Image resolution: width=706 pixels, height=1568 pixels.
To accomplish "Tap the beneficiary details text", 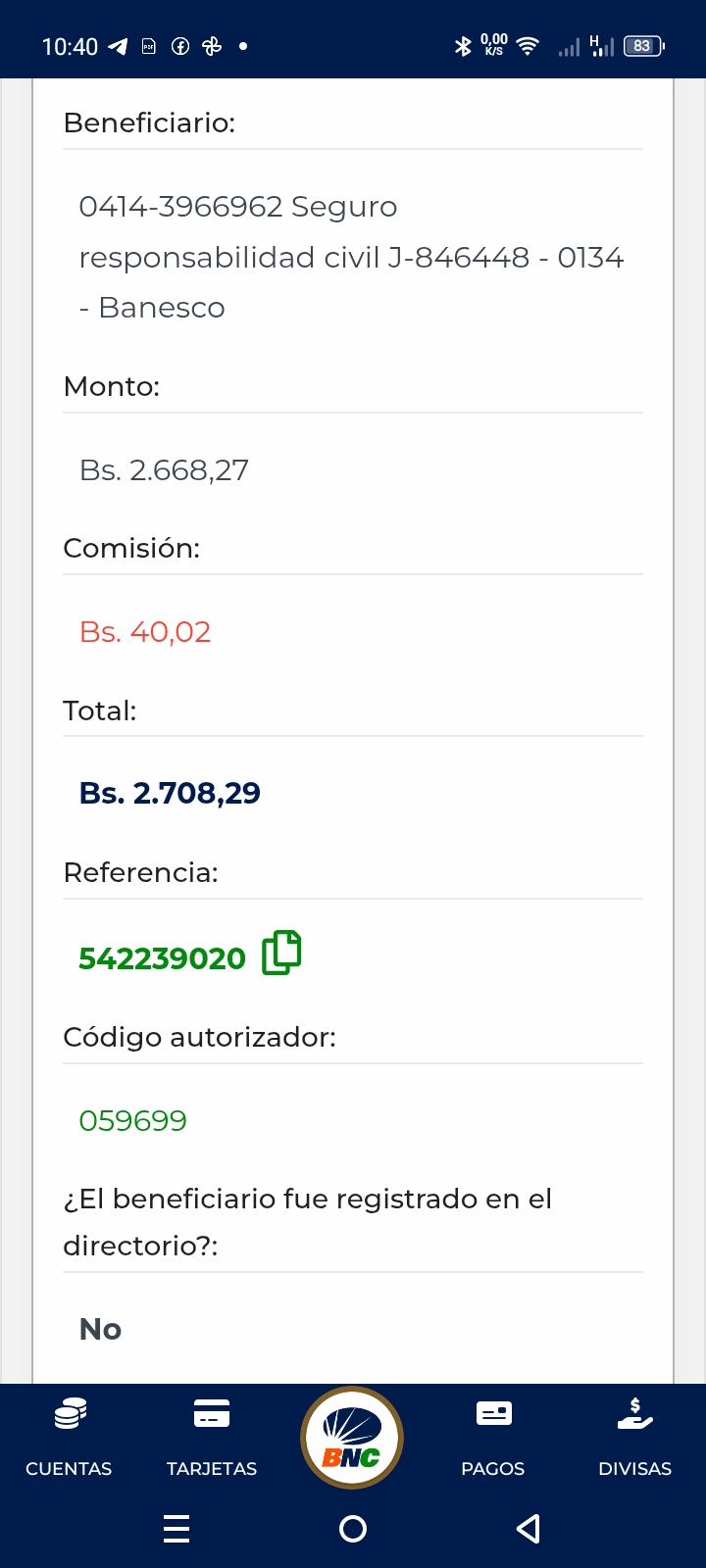I will tap(351, 257).
